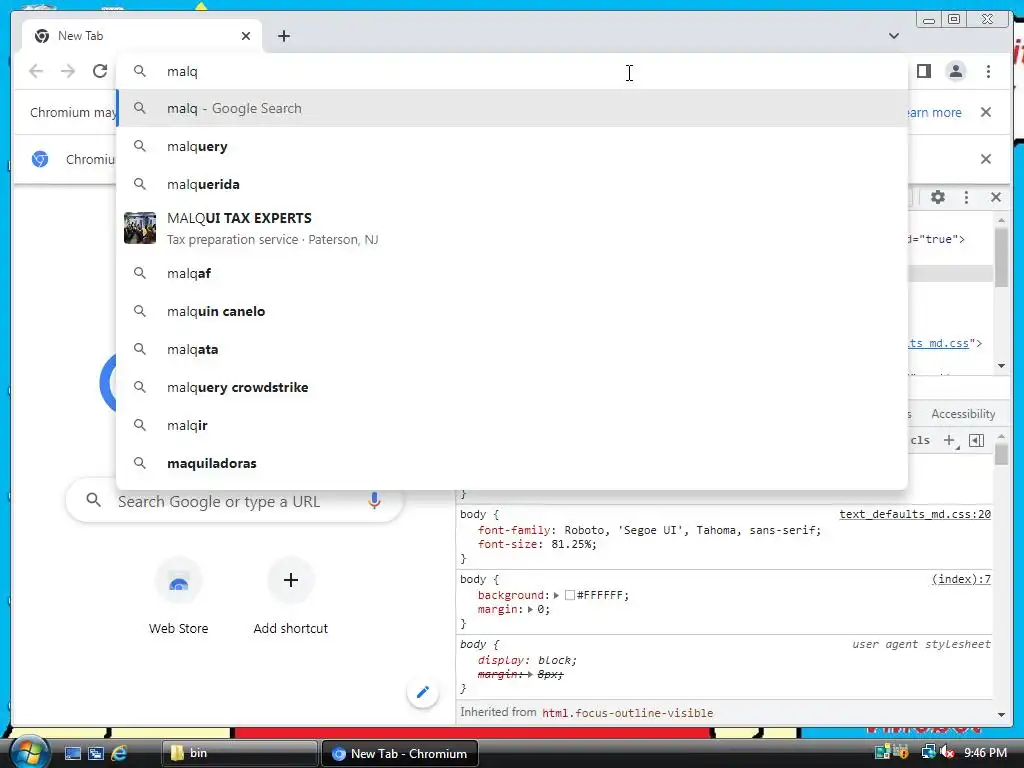Choose the 'malquerida' suggestion

pos(512,184)
